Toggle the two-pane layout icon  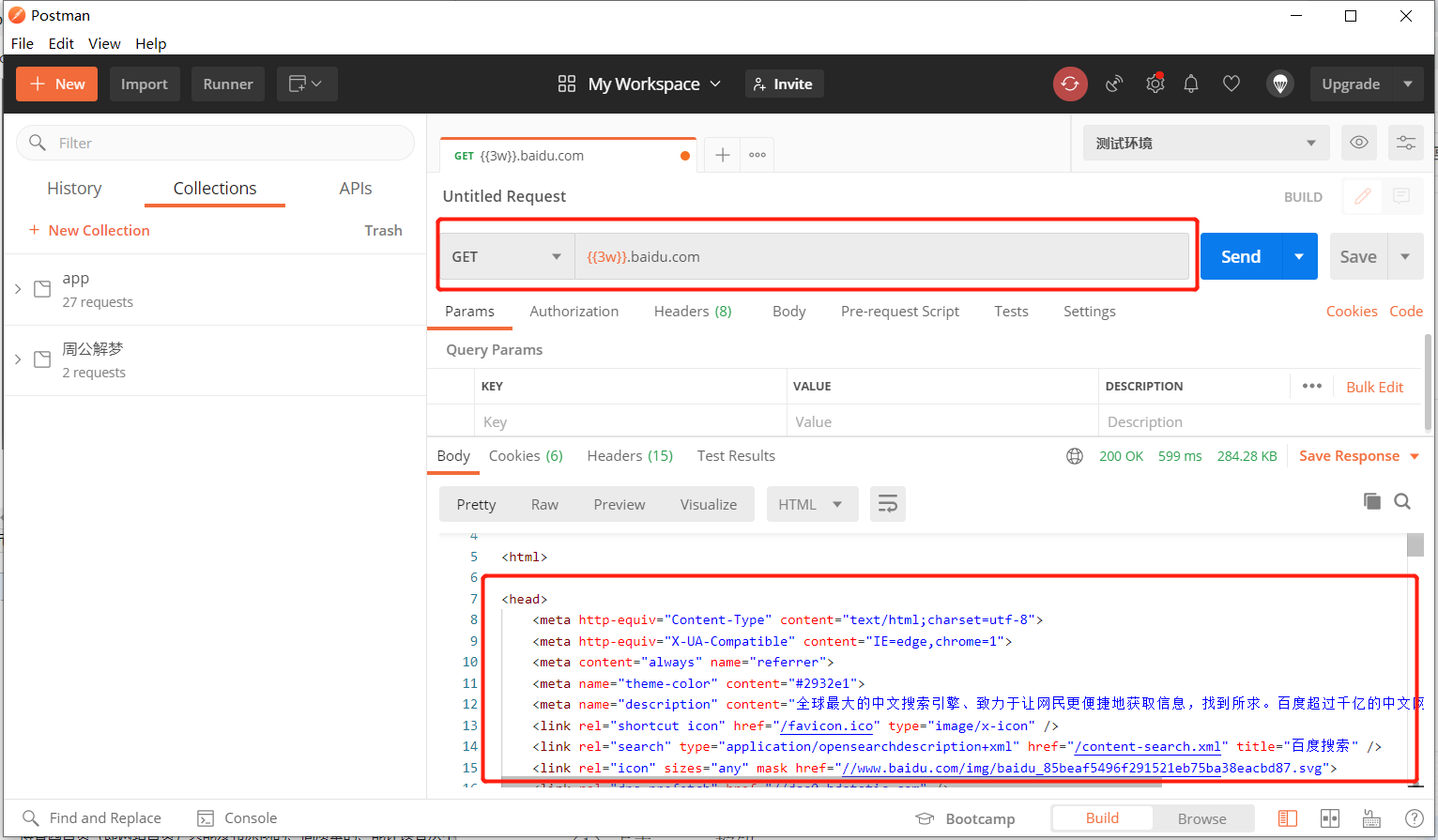point(1288,818)
